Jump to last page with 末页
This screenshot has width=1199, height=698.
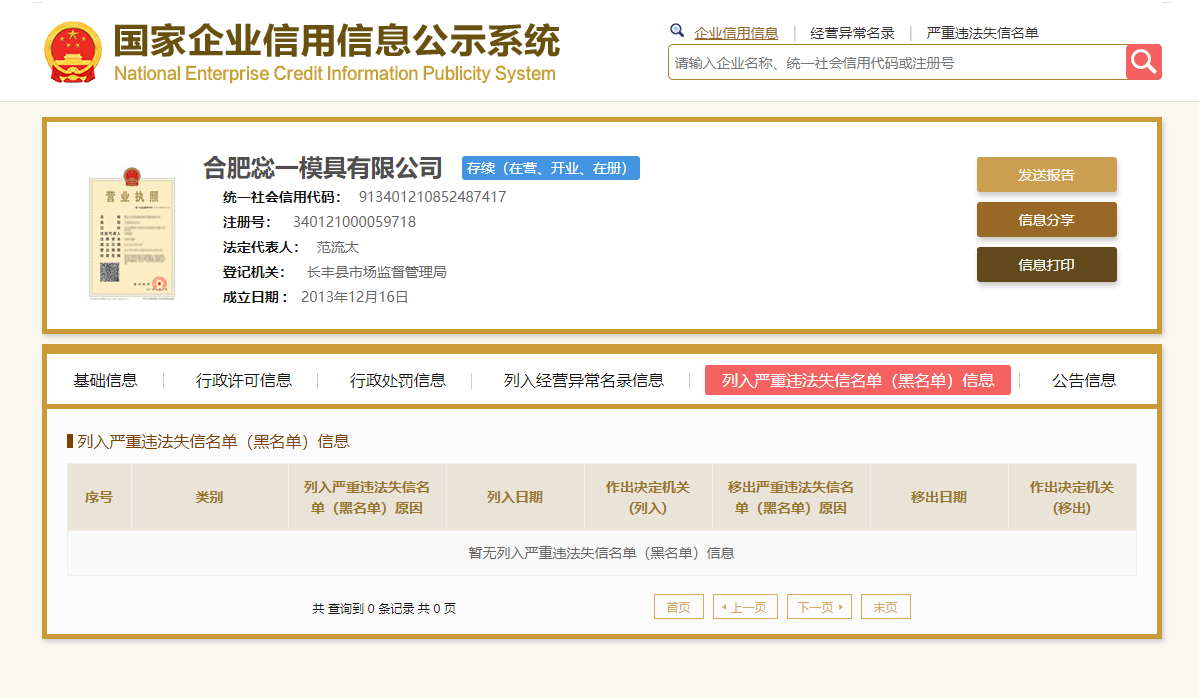coord(885,607)
